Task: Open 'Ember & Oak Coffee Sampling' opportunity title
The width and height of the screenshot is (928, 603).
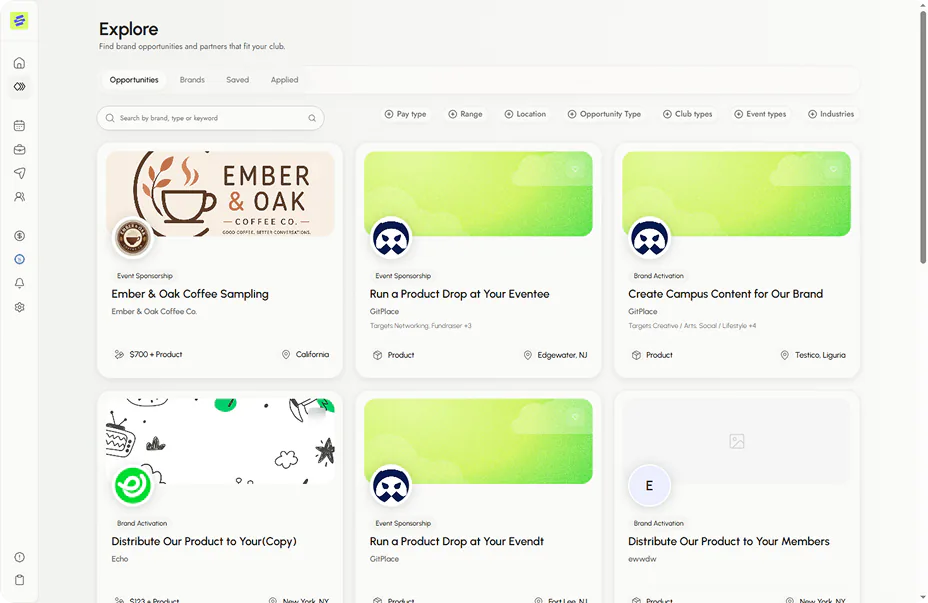Action: (190, 294)
